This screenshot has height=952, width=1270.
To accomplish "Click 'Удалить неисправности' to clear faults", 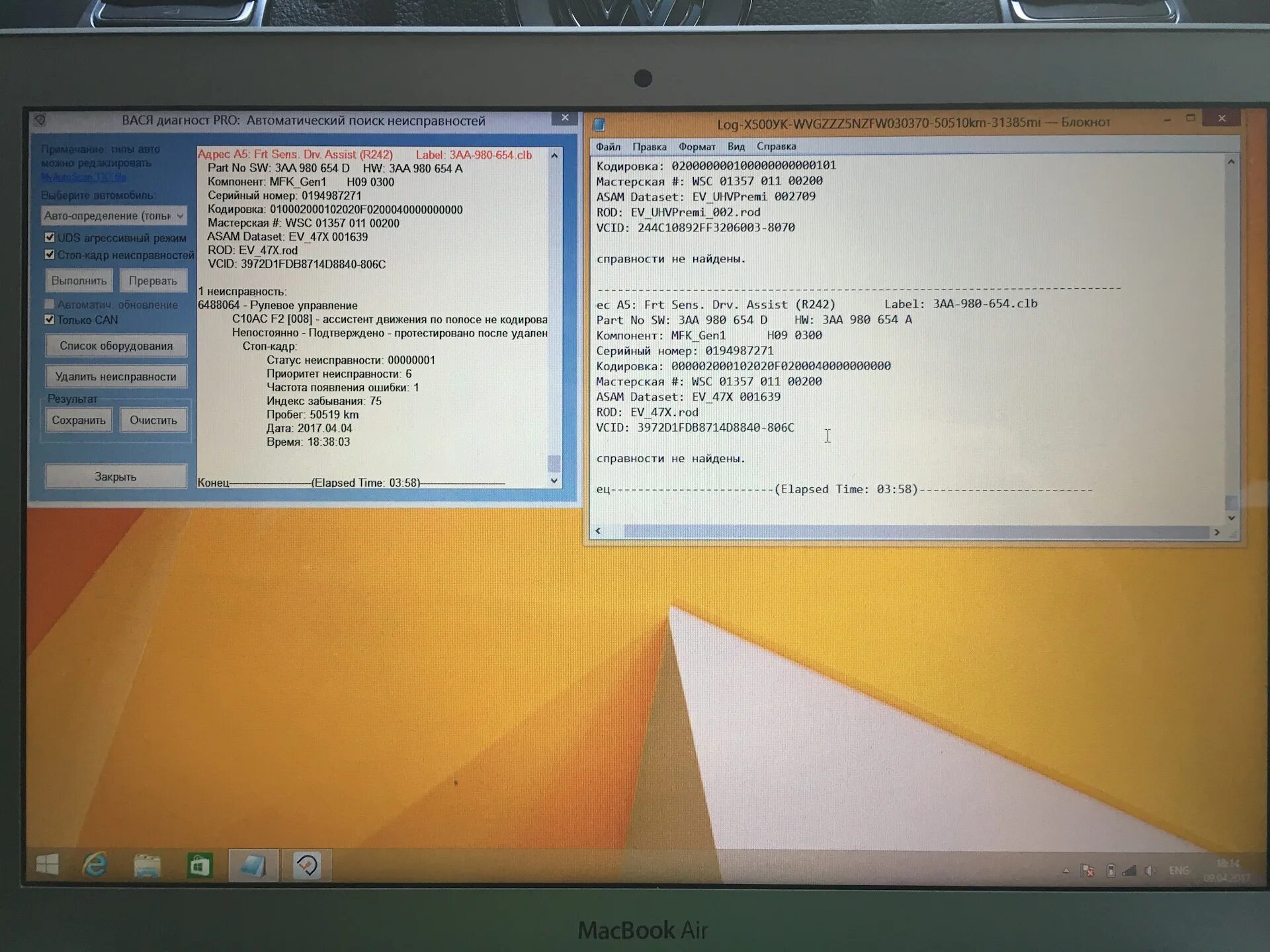I will coord(112,375).
